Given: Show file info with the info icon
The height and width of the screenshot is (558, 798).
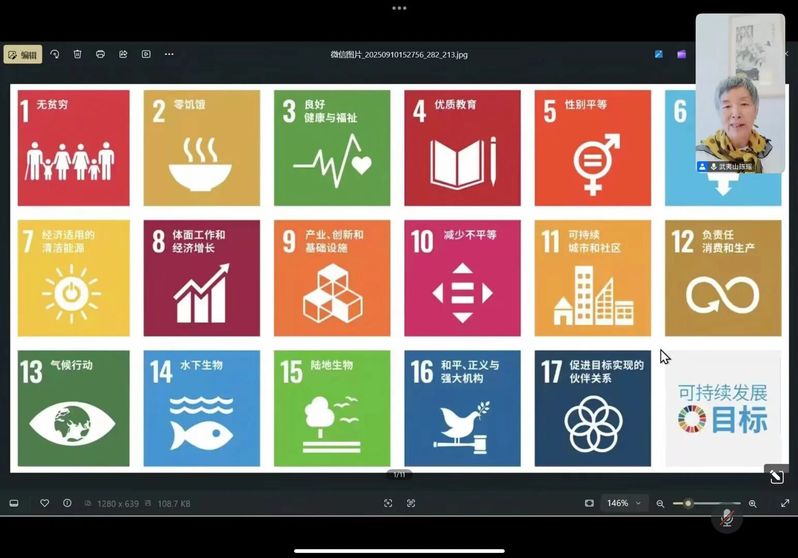Looking at the screenshot, I should (x=67, y=503).
